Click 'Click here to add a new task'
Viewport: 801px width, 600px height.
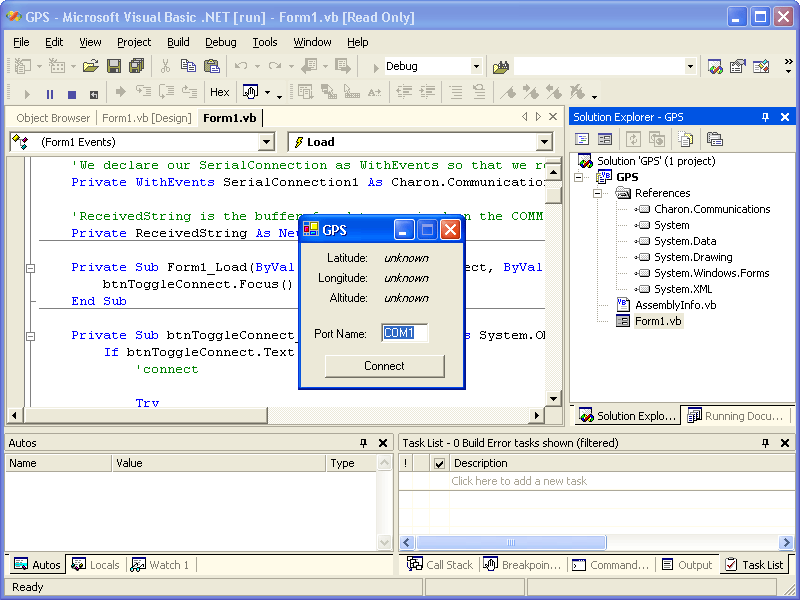click(519, 481)
